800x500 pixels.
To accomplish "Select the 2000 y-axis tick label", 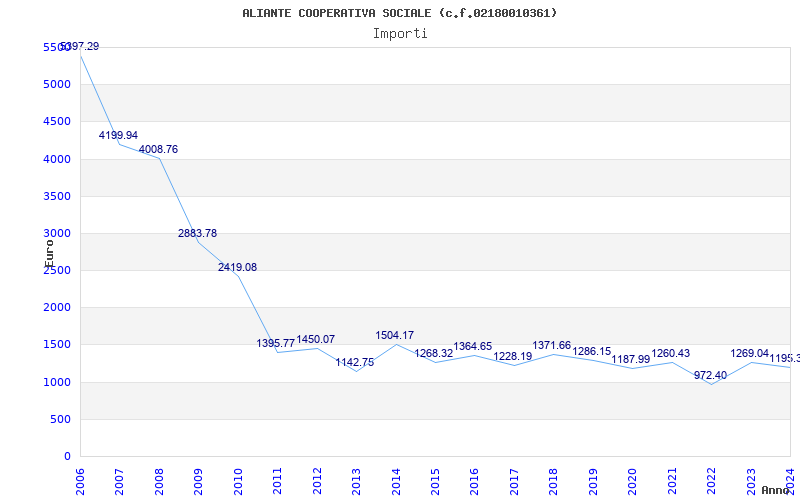I will 57,307.
